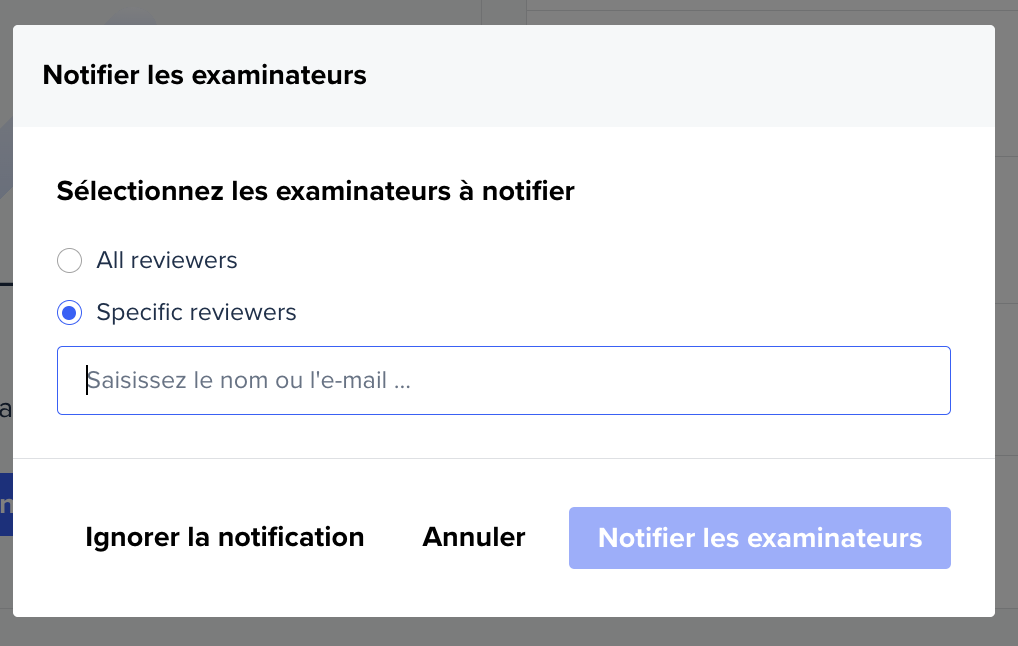The width and height of the screenshot is (1018, 646).
Task: Click the "Notifier les examinateurs" dialog title
Action: coord(204,75)
